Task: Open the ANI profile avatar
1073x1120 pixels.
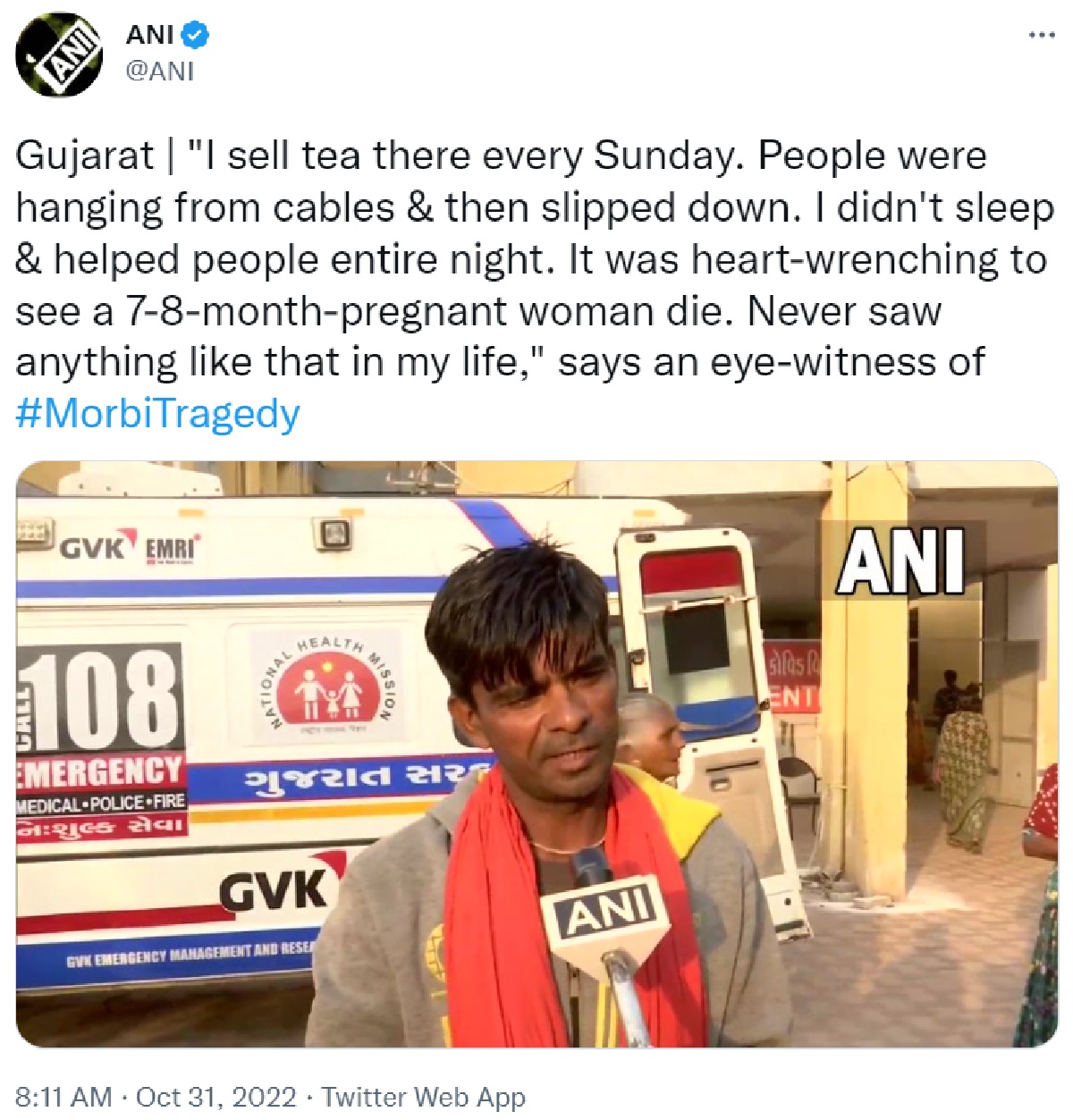Action: pos(57,57)
